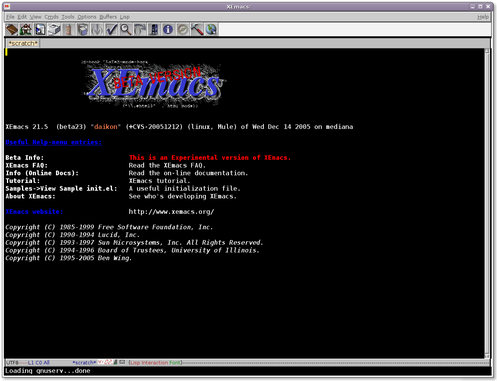Click 'Lisp Interaction' mode in modeline

(149, 362)
